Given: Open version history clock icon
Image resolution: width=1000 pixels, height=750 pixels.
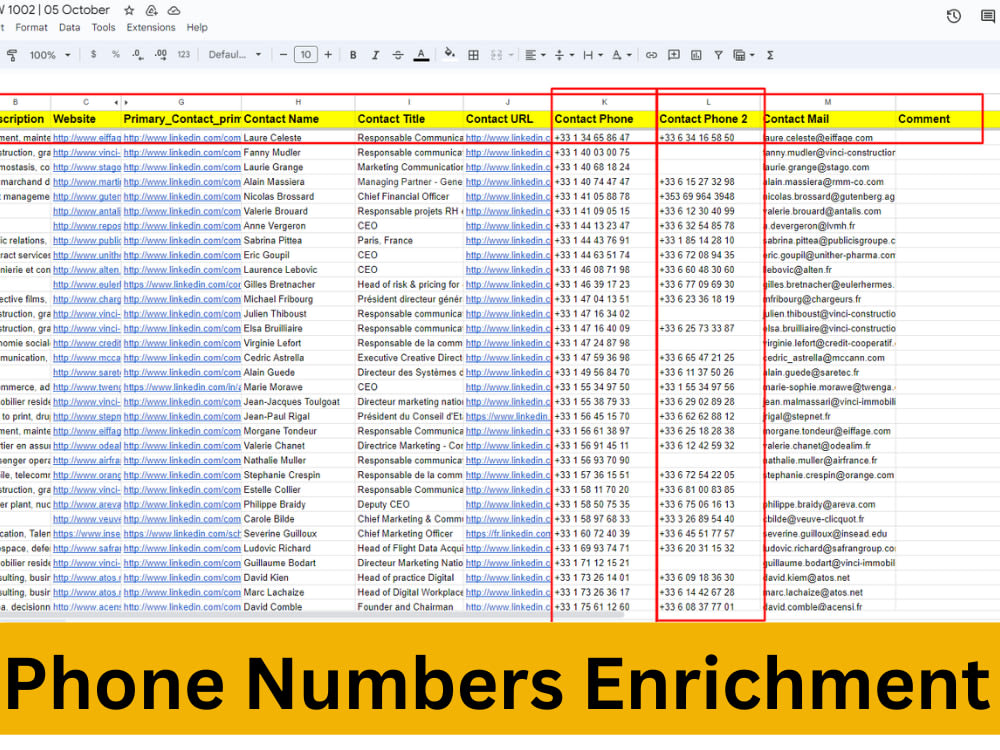Looking at the screenshot, I should 953,17.
